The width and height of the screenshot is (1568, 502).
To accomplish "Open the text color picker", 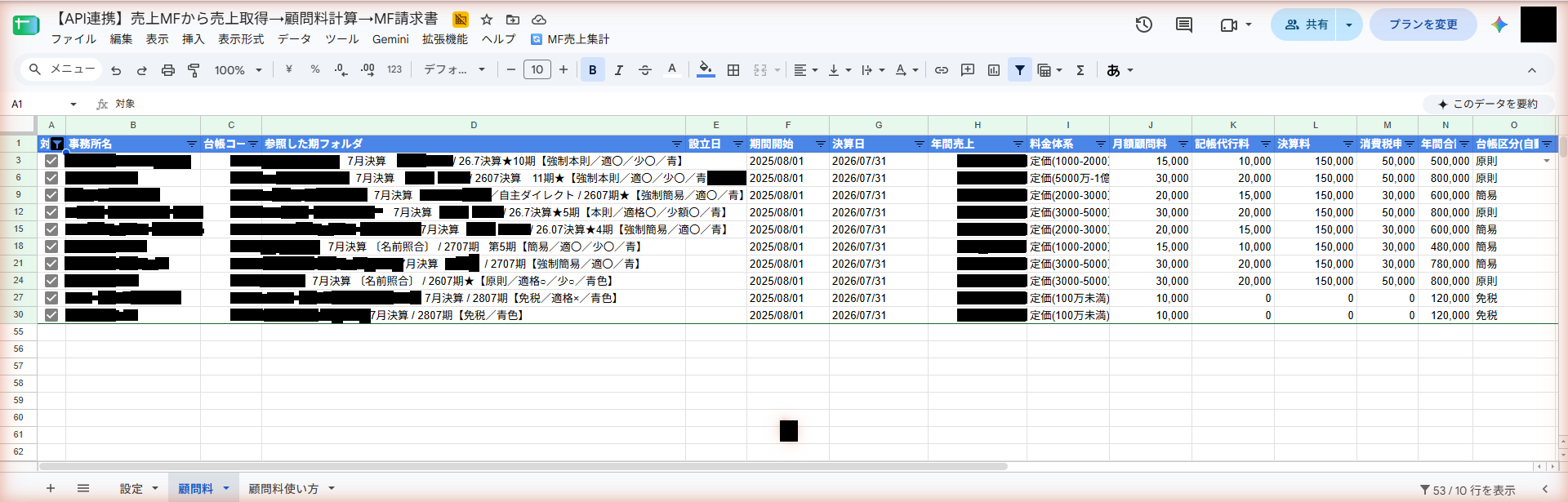I will tap(672, 70).
